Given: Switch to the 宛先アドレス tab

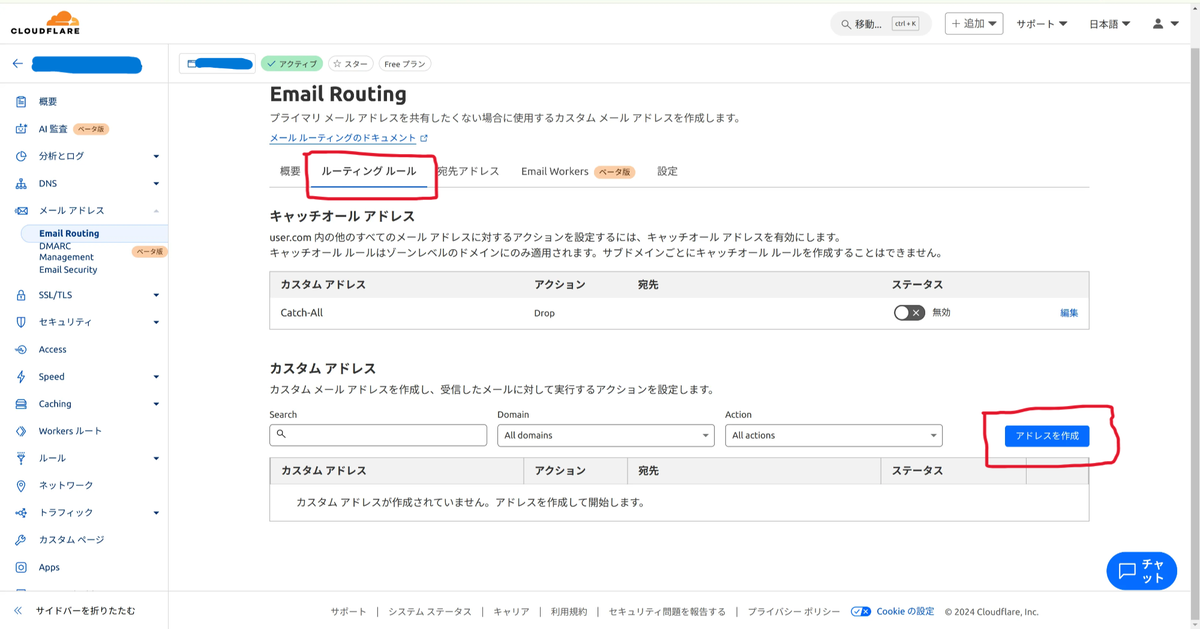Looking at the screenshot, I should pos(468,172).
